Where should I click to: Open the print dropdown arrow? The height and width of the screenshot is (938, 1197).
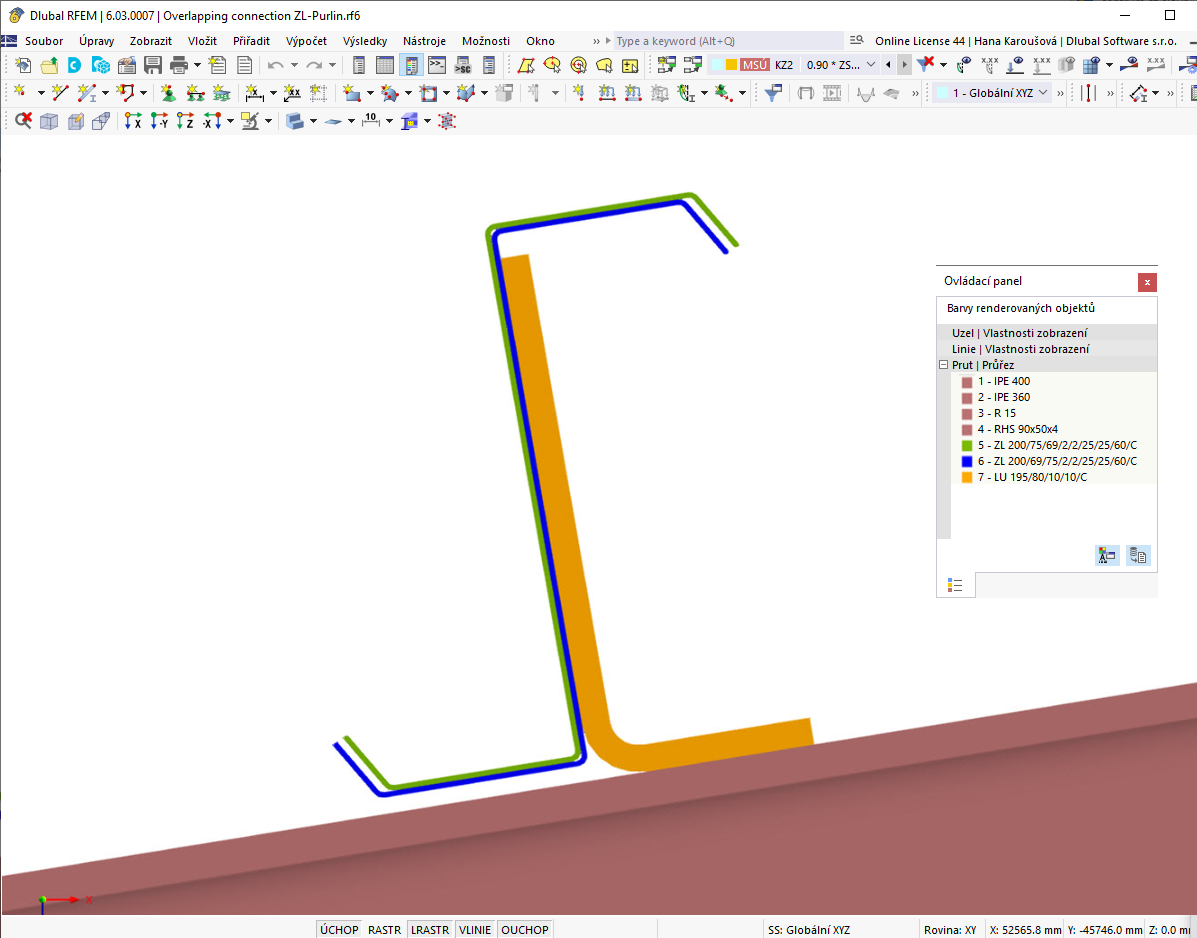[197, 66]
